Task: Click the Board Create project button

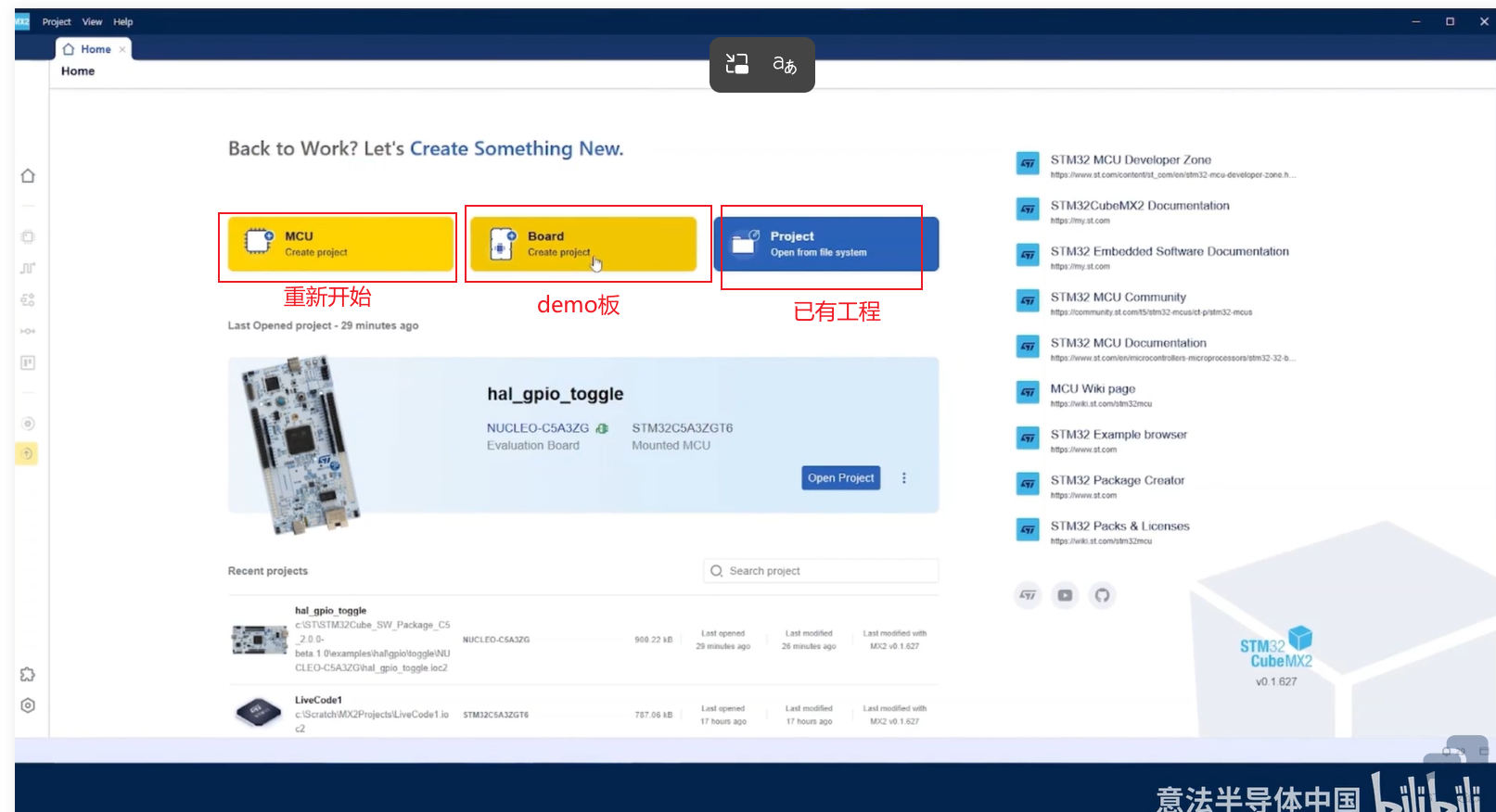Action: pos(583,244)
